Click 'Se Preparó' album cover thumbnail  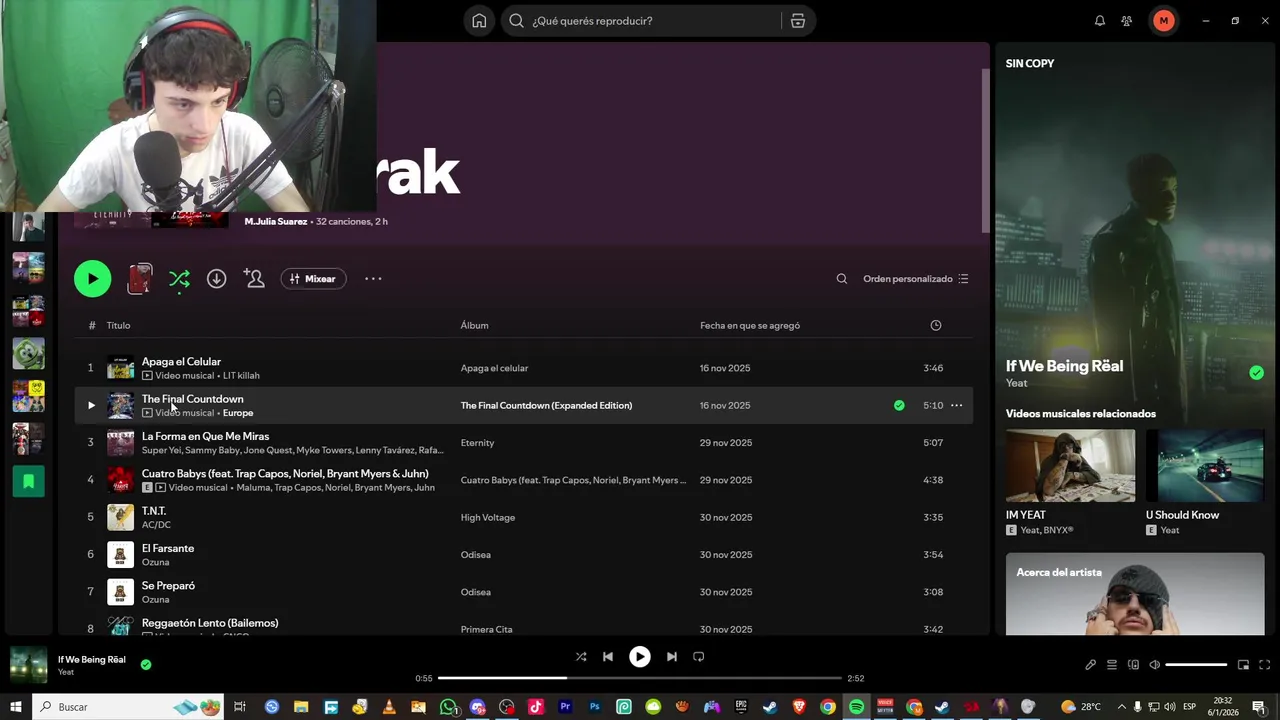tap(120, 592)
